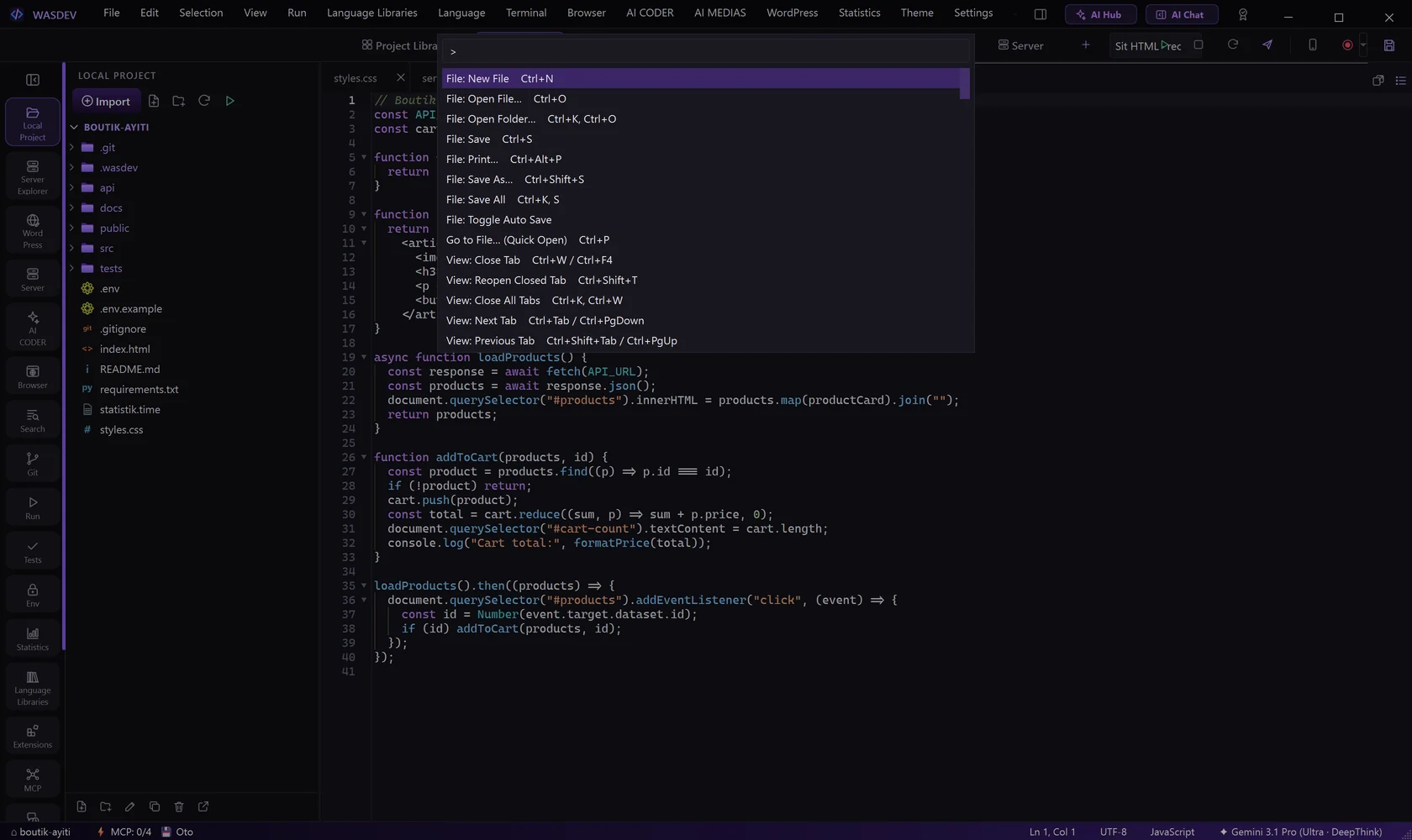Click the paper plane send icon
Screen dimensions: 1412x840
(1267, 45)
